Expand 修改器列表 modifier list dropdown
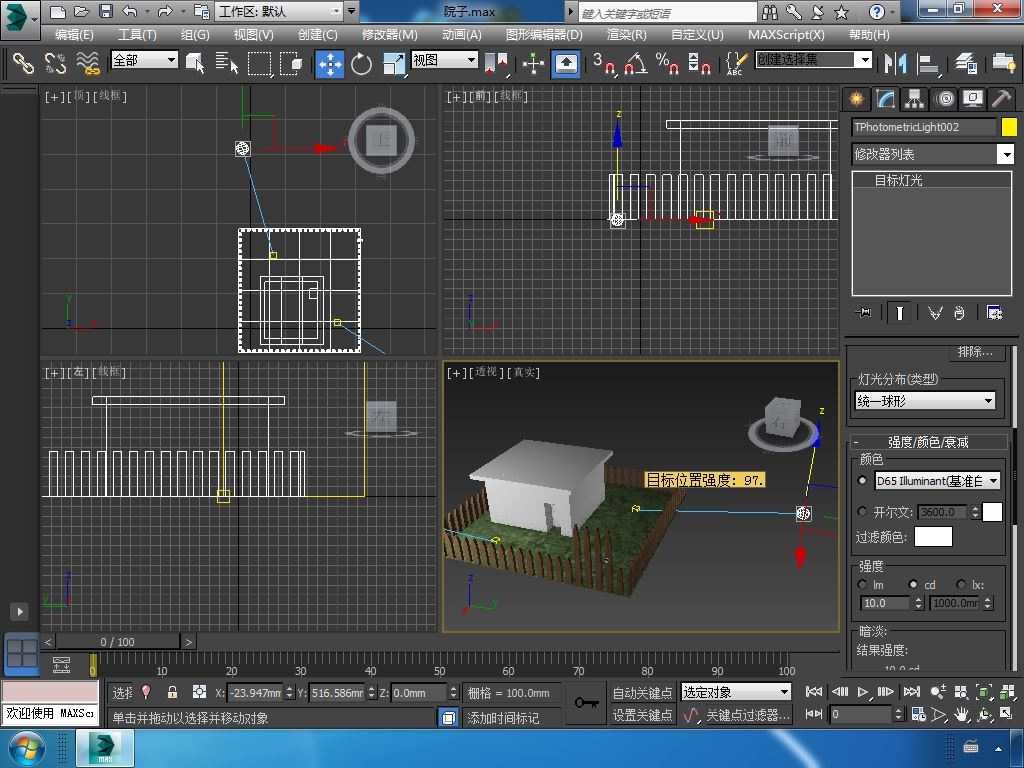The height and width of the screenshot is (768, 1024). click(933, 154)
